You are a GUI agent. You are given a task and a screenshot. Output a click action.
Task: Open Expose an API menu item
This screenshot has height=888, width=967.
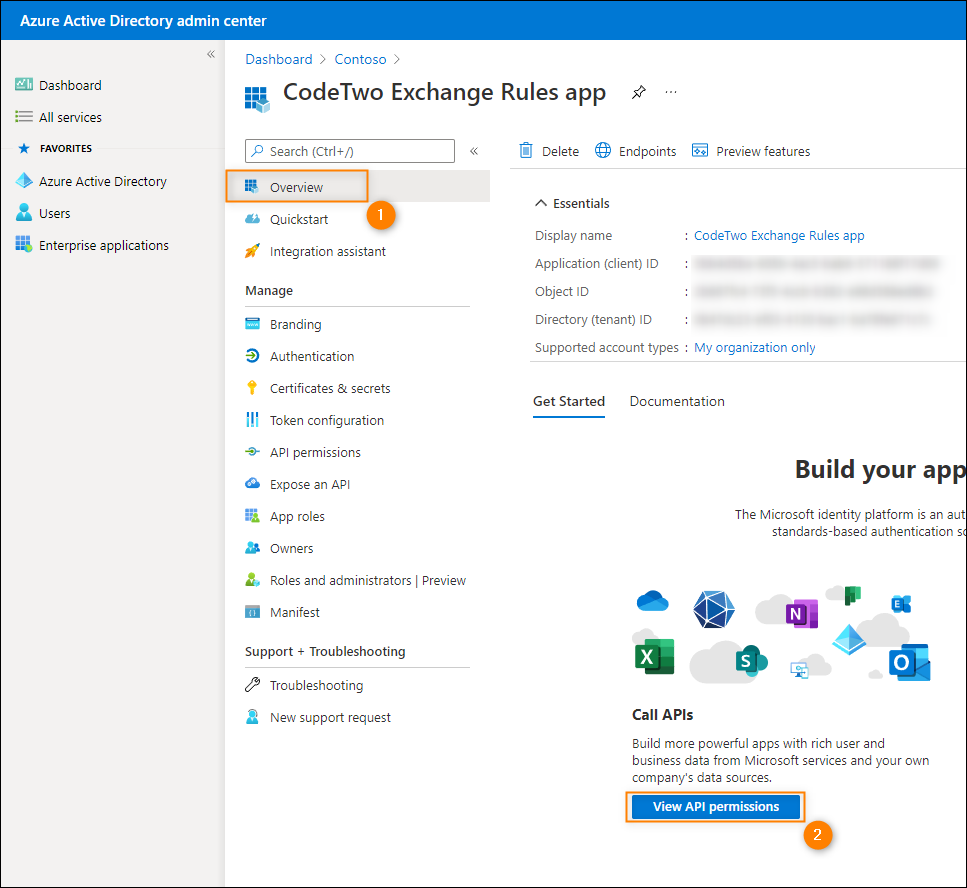pyautogui.click(x=310, y=484)
